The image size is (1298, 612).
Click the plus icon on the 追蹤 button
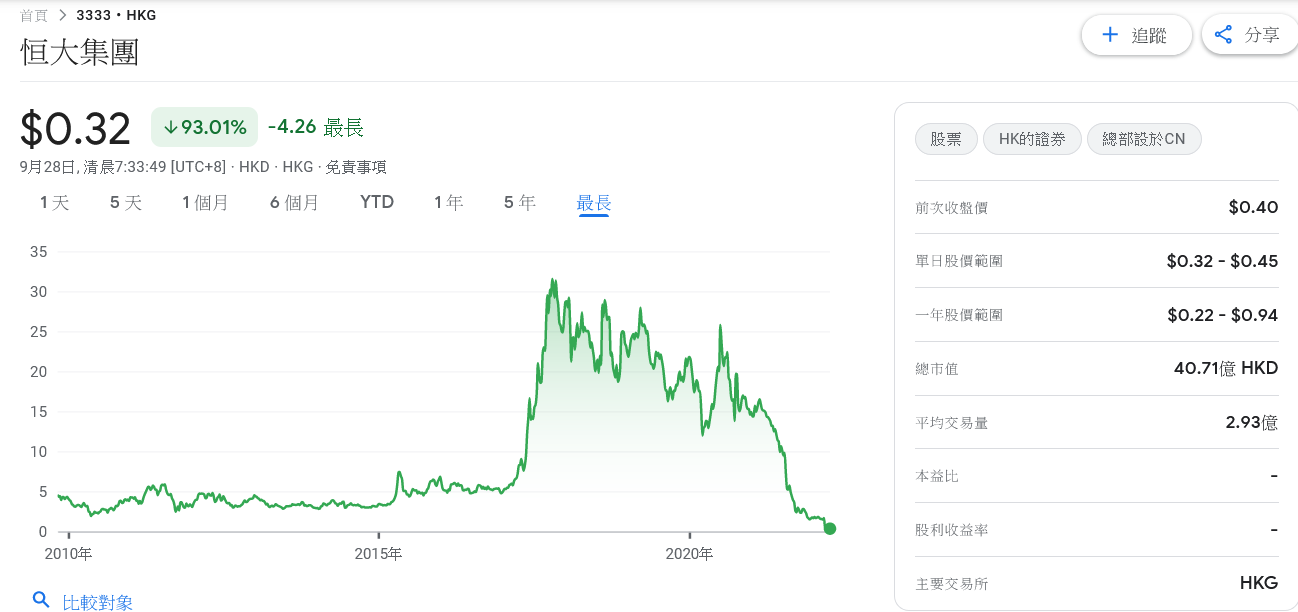point(1109,35)
